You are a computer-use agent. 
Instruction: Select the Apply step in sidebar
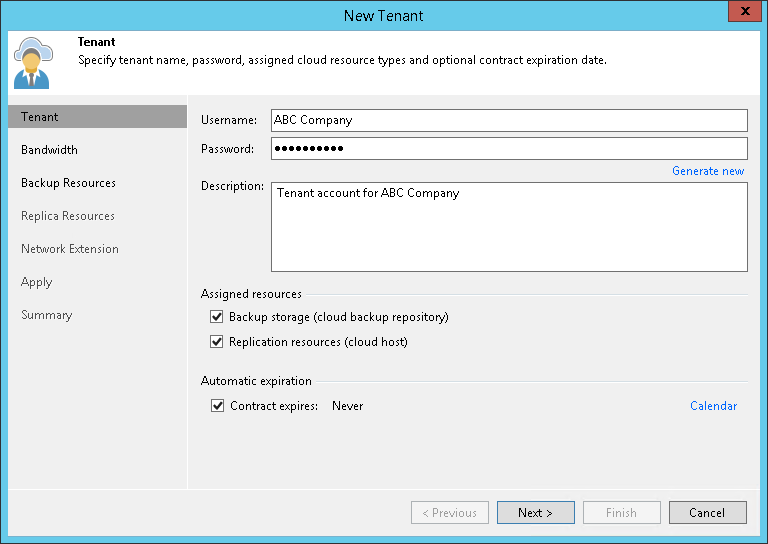coord(36,282)
